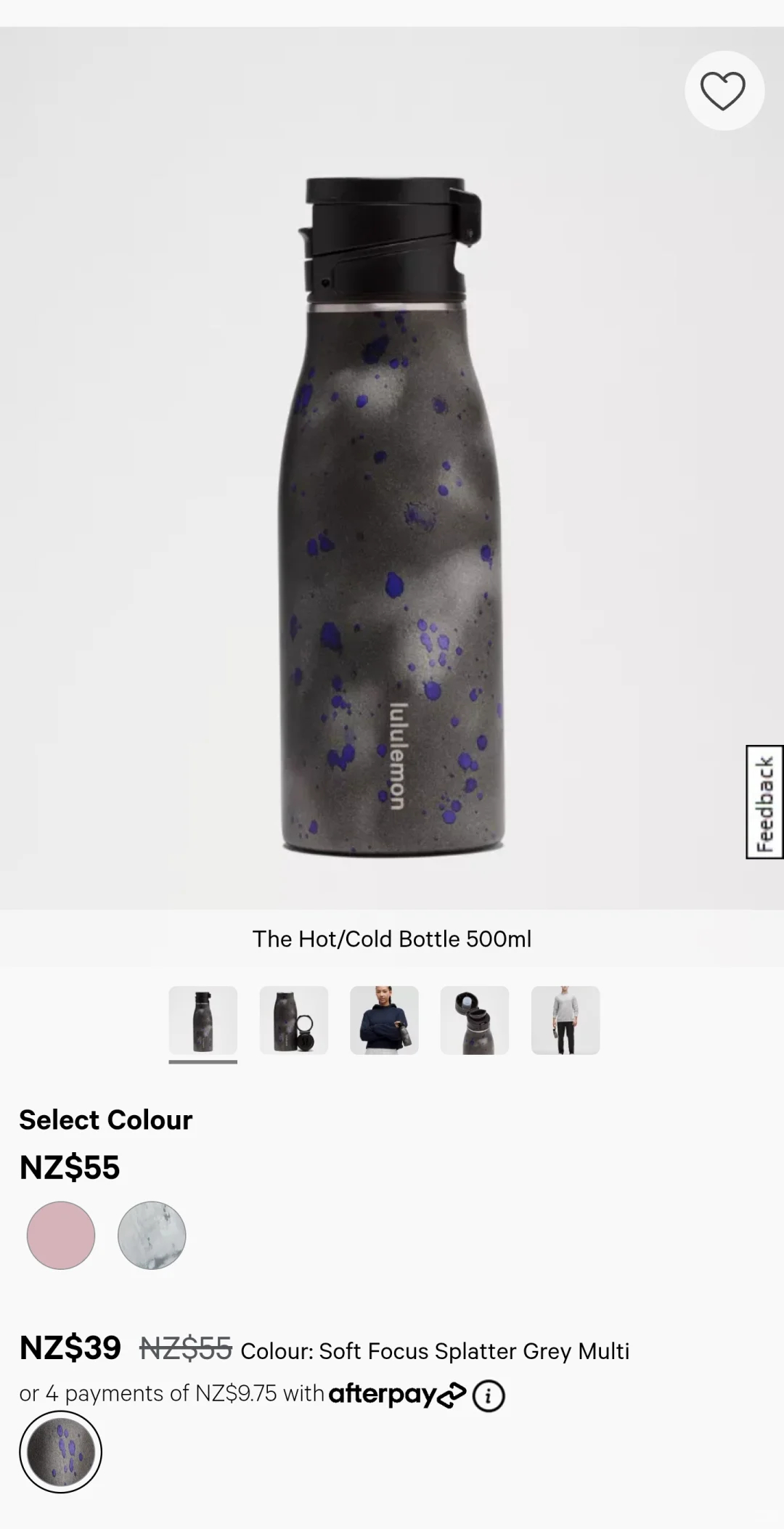Click the Afterpay logo
Viewport: 784px width, 1529px height.
pyautogui.click(x=397, y=1394)
